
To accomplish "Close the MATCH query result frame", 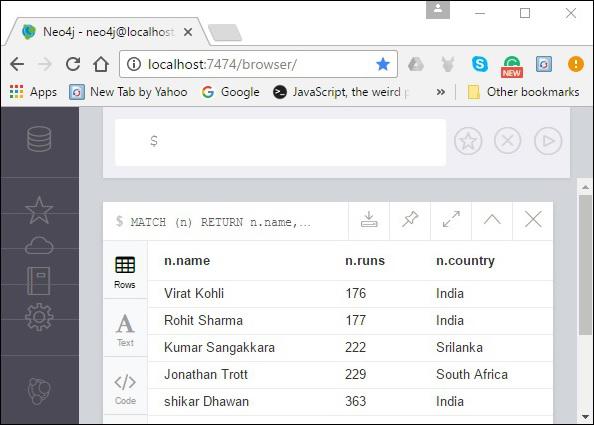I will 533,219.
